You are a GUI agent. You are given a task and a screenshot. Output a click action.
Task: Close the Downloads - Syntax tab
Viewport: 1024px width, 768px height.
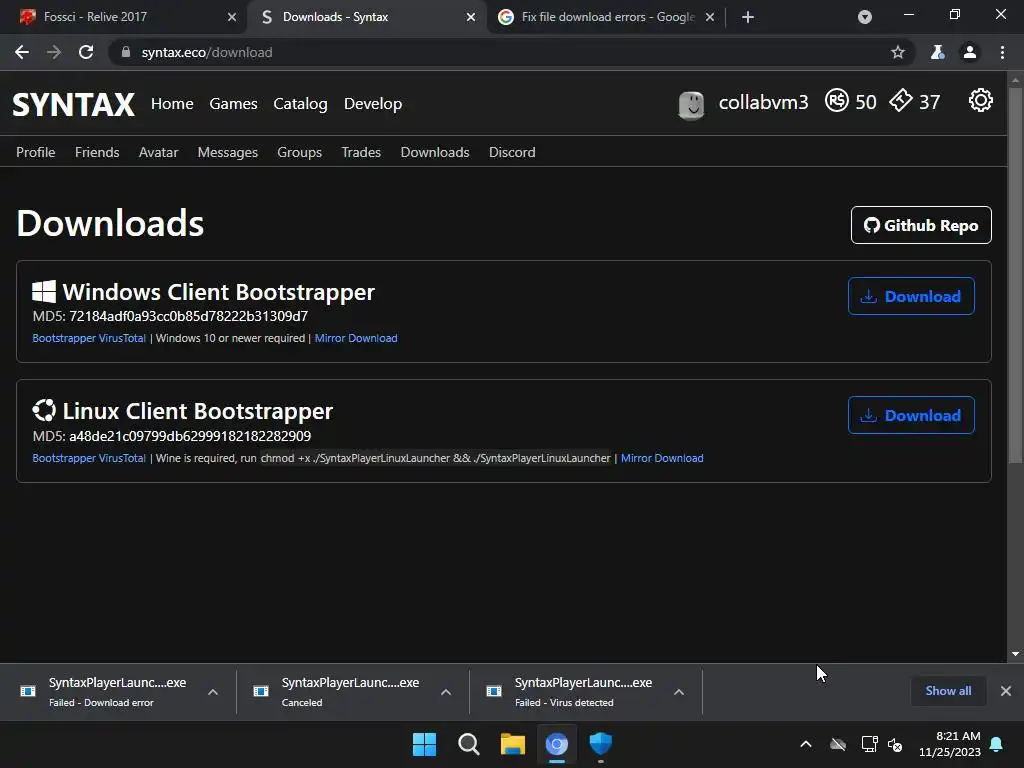tap(471, 17)
